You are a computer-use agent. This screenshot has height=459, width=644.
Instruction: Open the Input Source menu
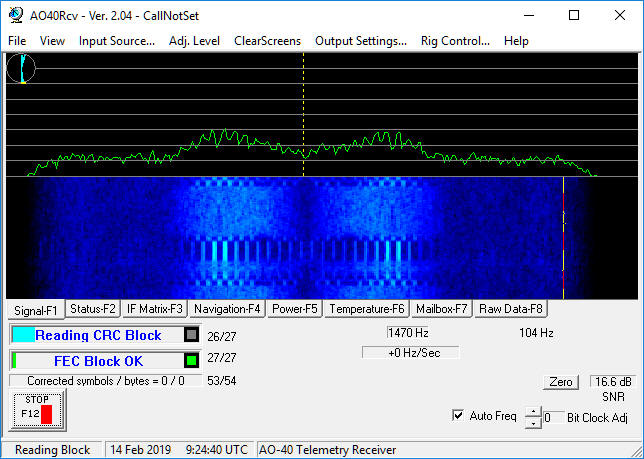point(117,41)
